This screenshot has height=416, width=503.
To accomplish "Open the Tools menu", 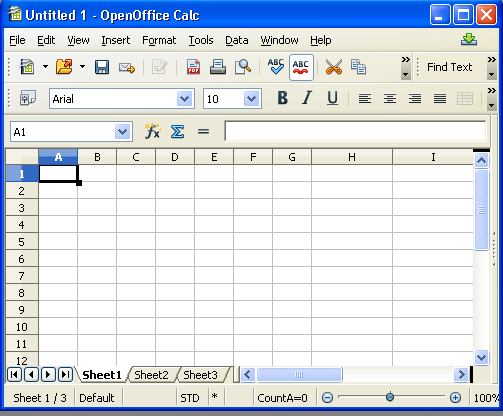I will tap(201, 40).
